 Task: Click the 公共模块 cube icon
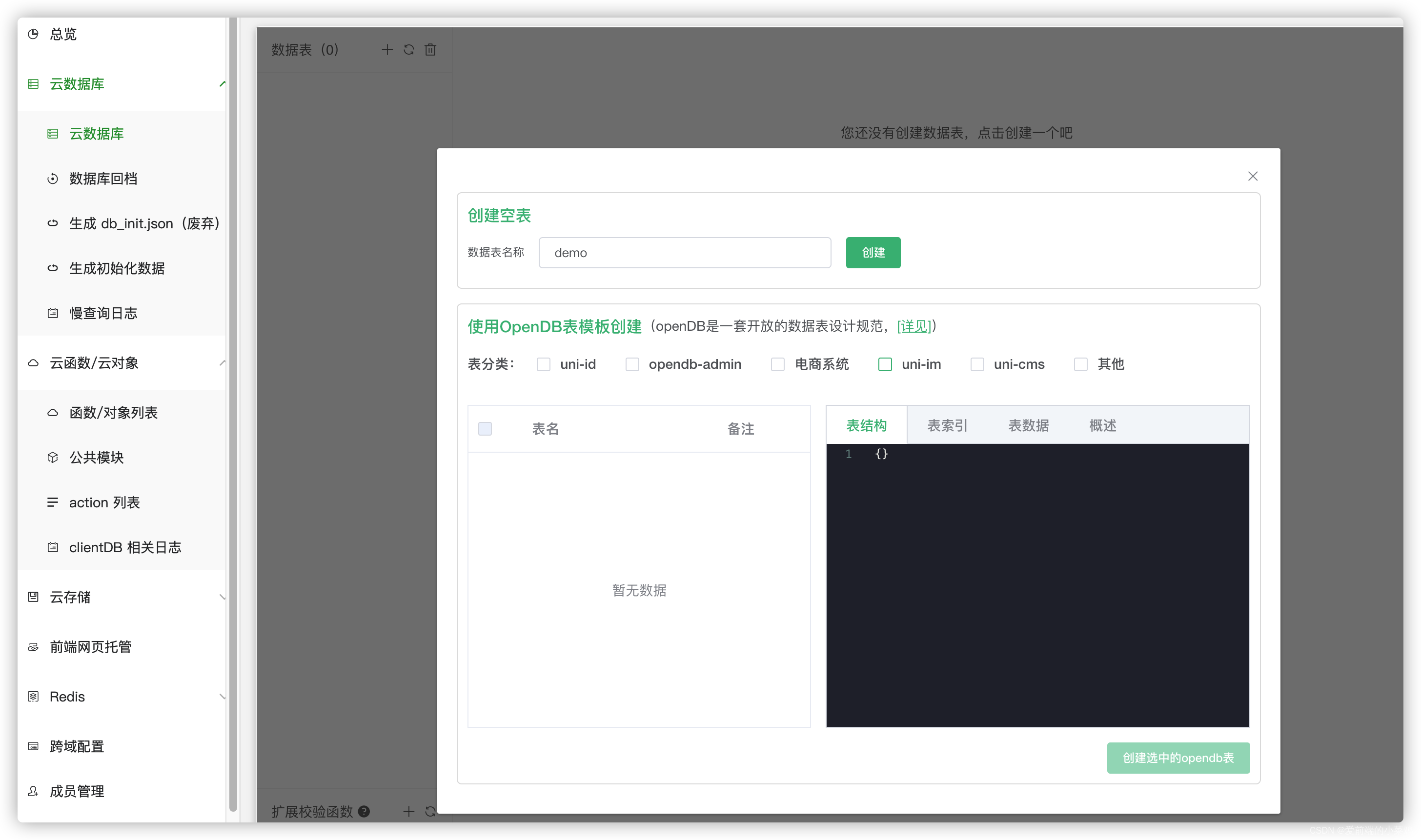click(53, 458)
